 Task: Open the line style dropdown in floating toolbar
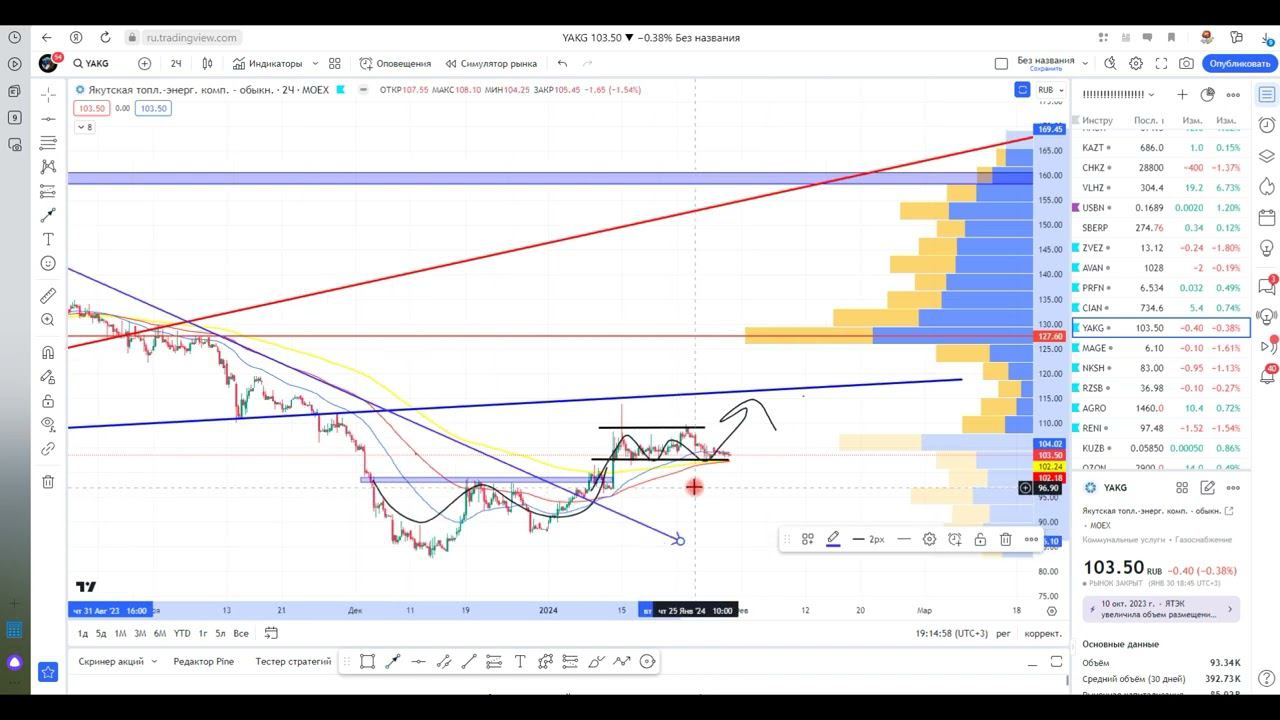point(903,539)
